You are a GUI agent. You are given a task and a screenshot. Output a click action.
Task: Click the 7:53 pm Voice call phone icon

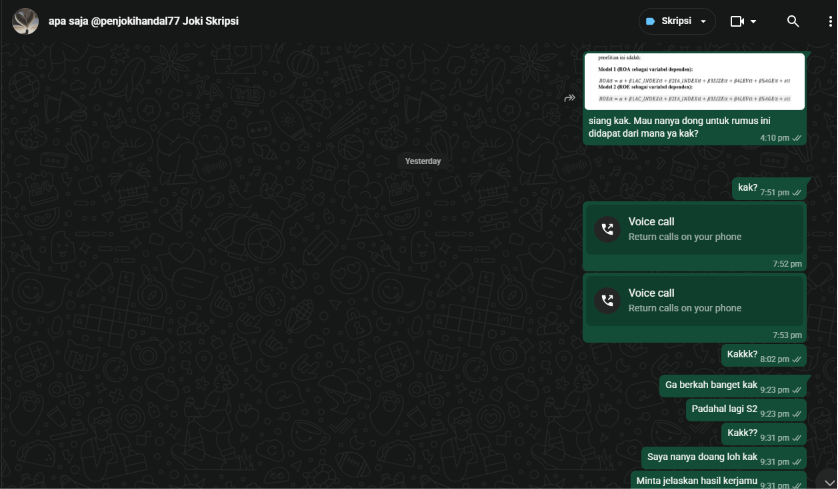608,300
